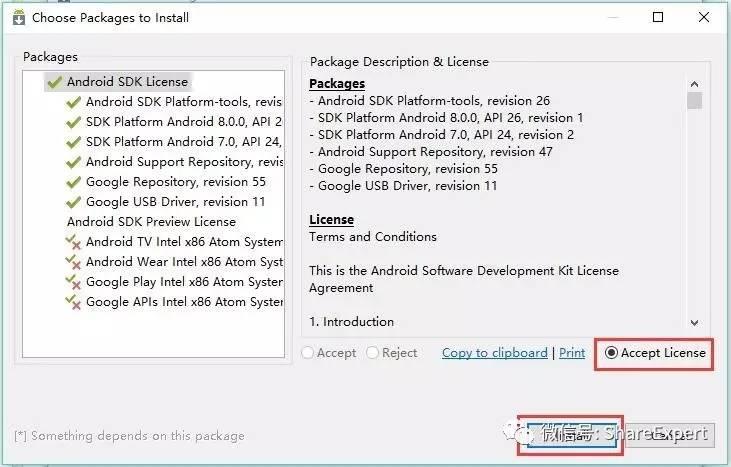Screen dimensions: 731x467
Task: Select Android SDK Preview License group
Action: [x=151, y=222]
